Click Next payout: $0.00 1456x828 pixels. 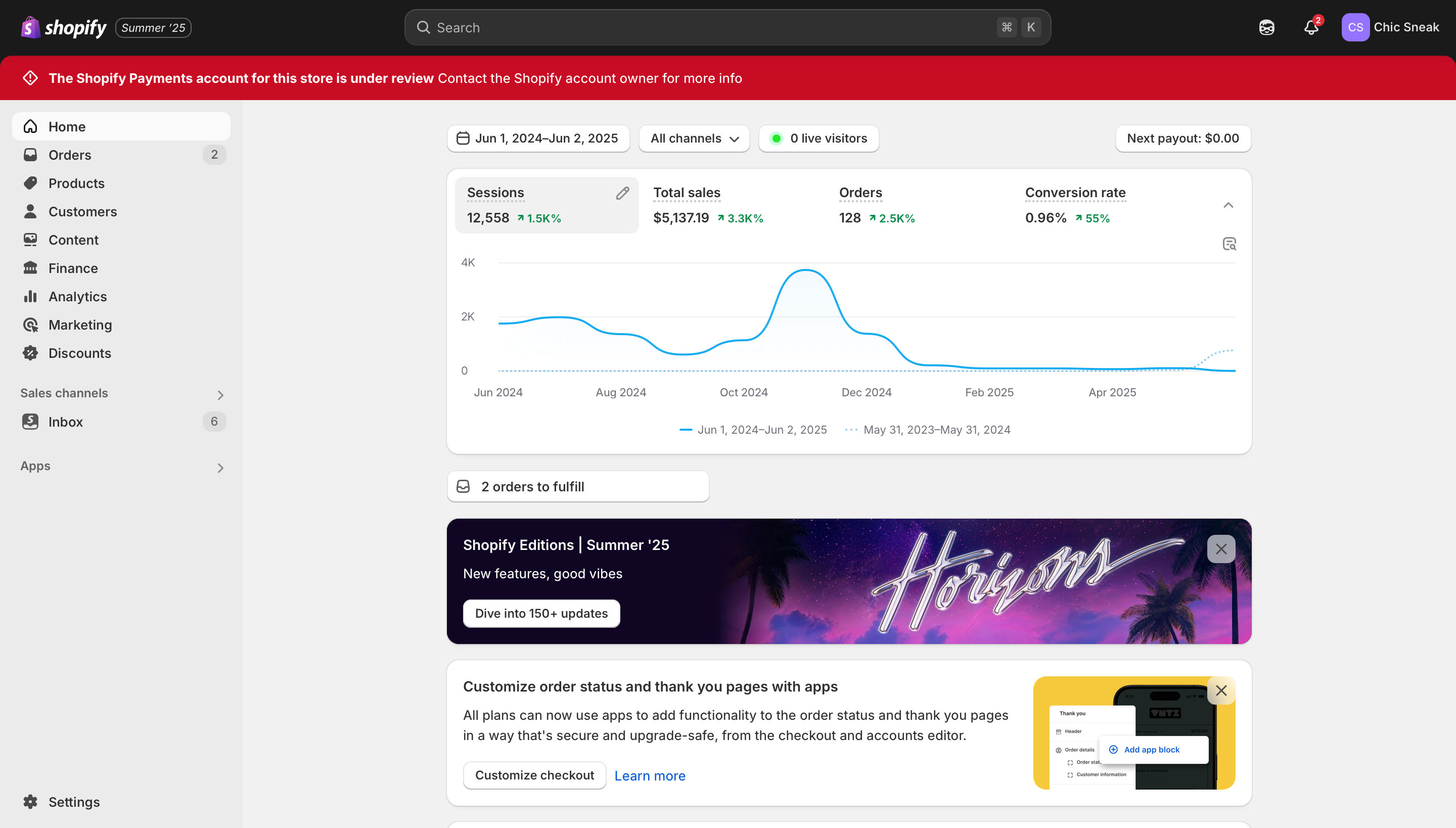pyautogui.click(x=1183, y=138)
